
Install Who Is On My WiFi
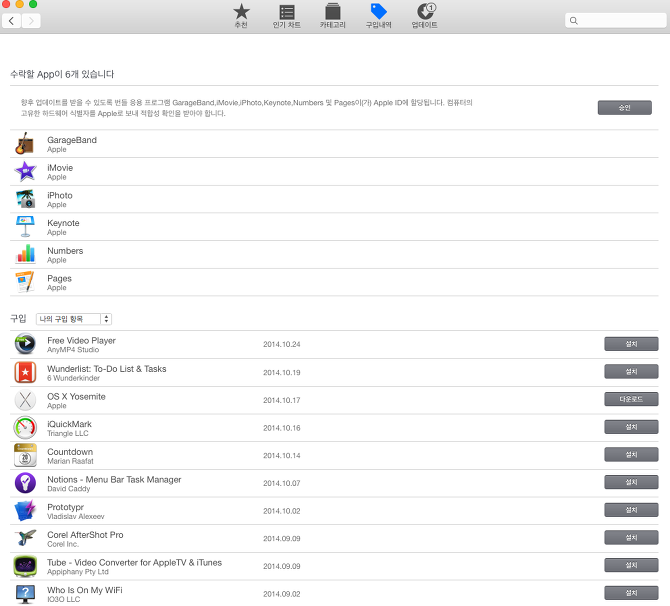click(631, 593)
